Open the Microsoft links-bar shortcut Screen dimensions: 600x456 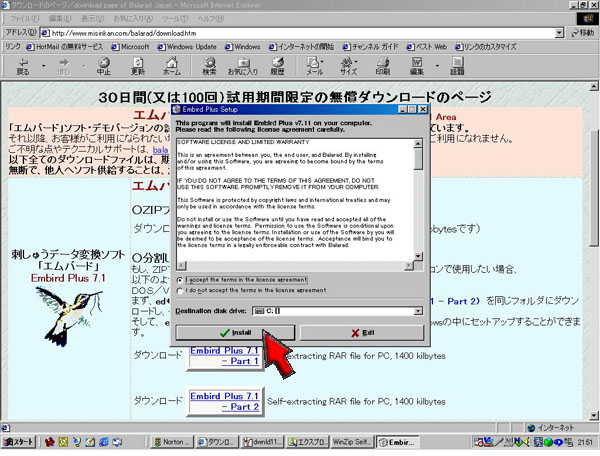[130, 47]
